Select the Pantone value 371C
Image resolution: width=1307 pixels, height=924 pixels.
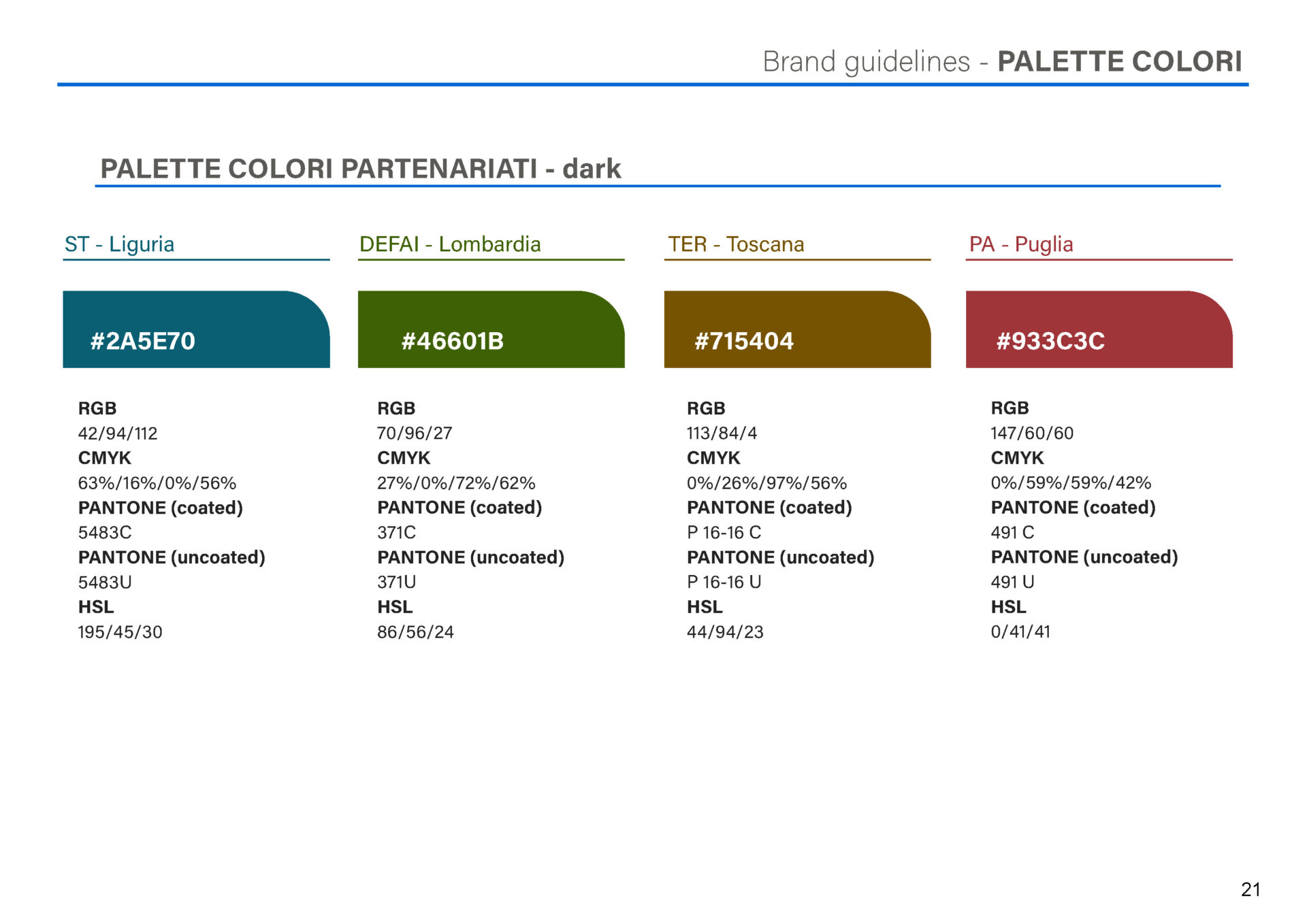pos(396,533)
